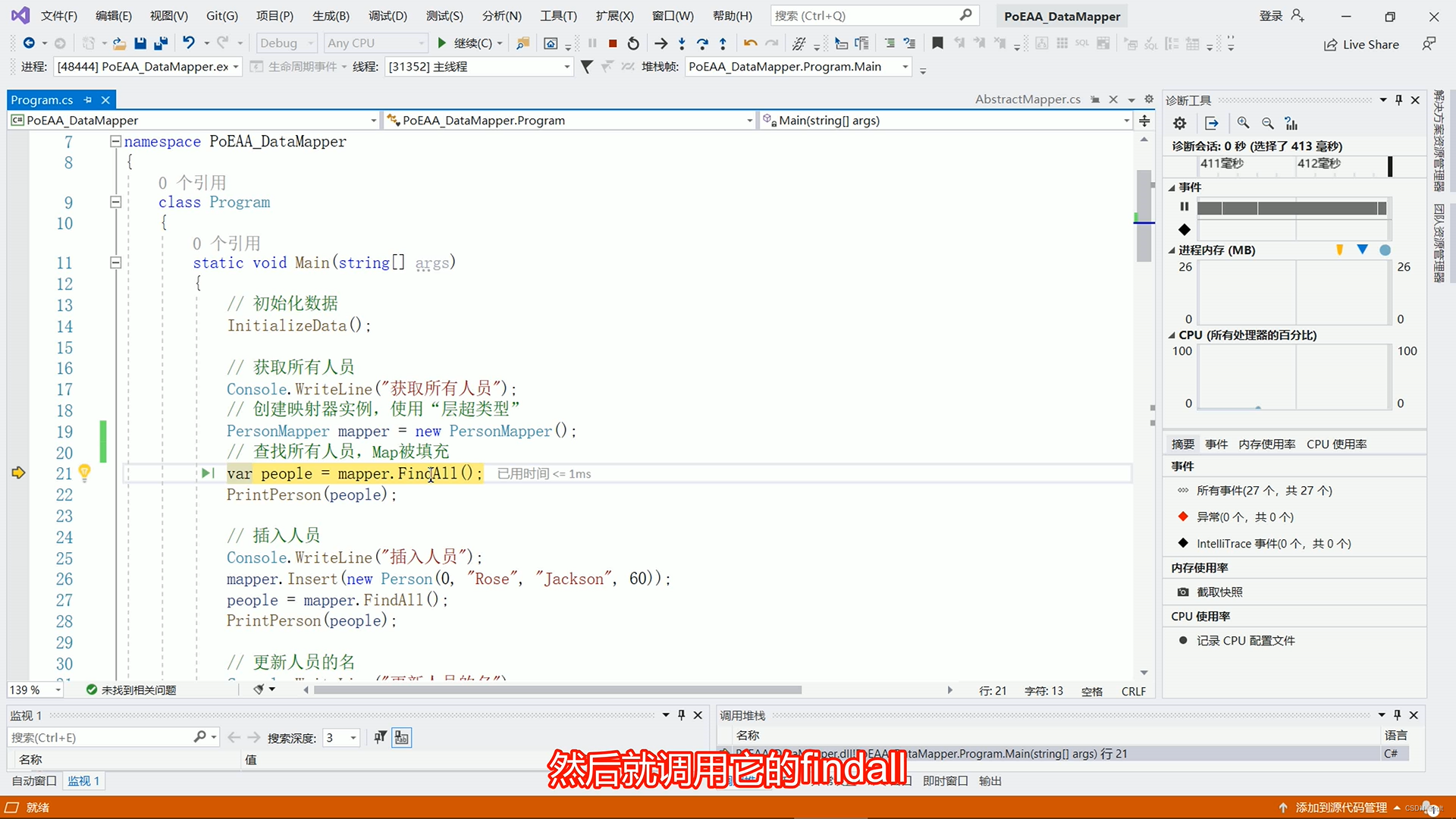Switch to the AbstractMapper.cs tab
Screen dimensions: 1456x819
click(1027, 99)
